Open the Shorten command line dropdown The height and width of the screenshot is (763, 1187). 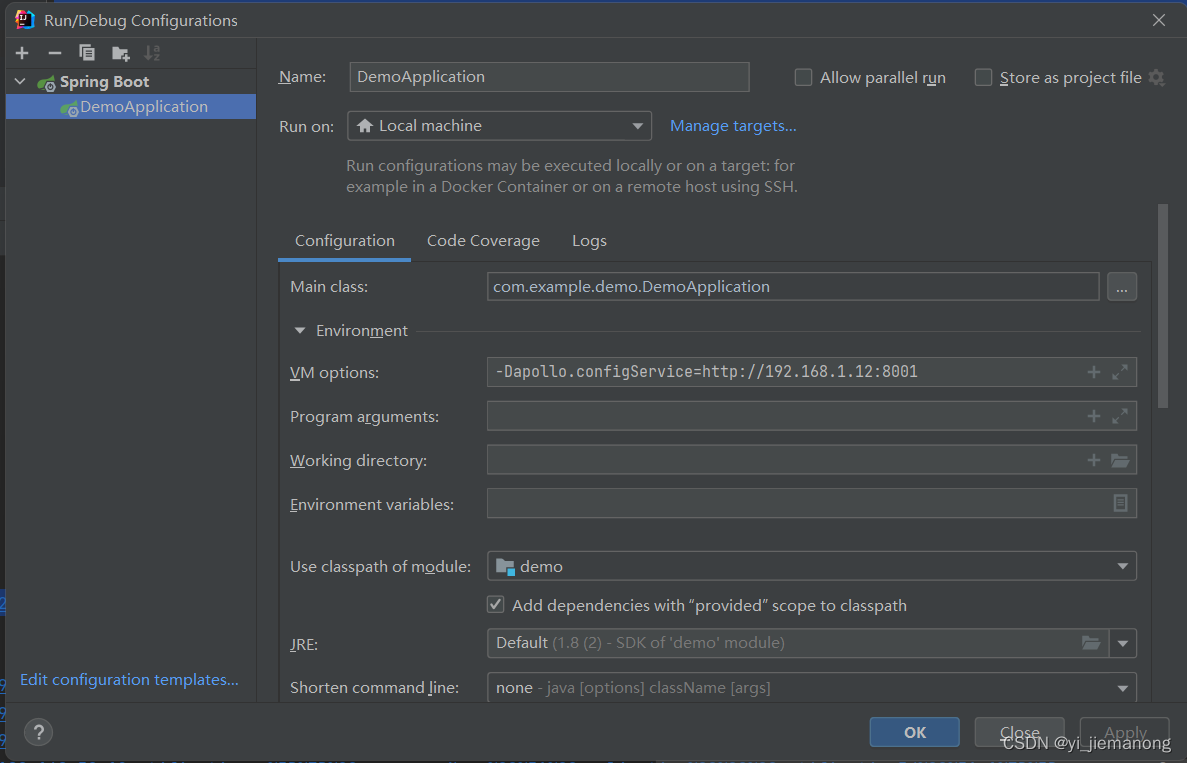pyautogui.click(x=1124, y=687)
